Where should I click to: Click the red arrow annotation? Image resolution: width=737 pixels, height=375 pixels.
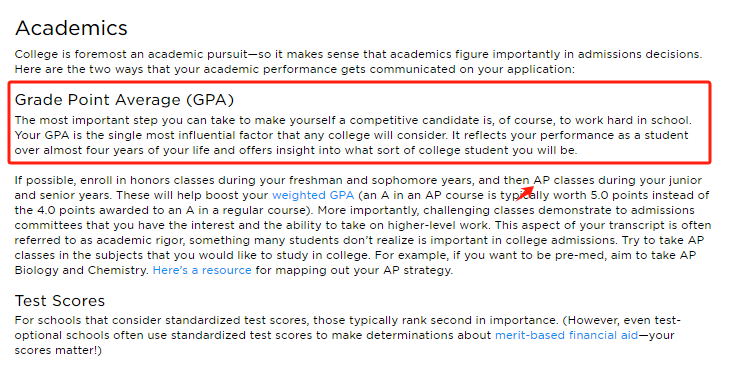click(525, 193)
